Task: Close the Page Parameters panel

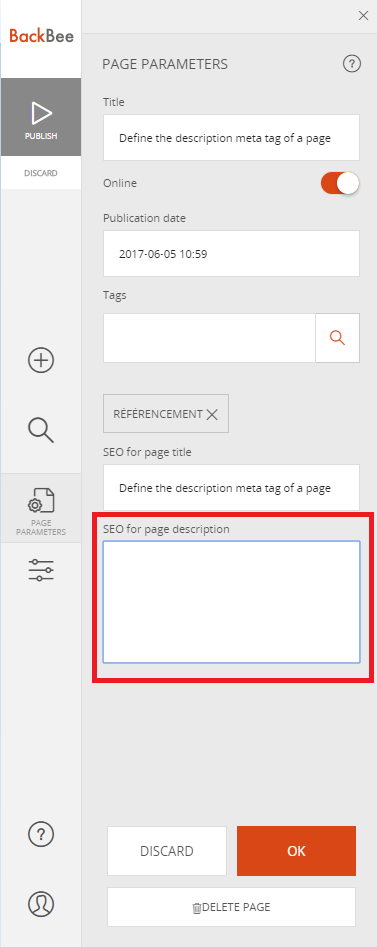Action: (x=363, y=16)
